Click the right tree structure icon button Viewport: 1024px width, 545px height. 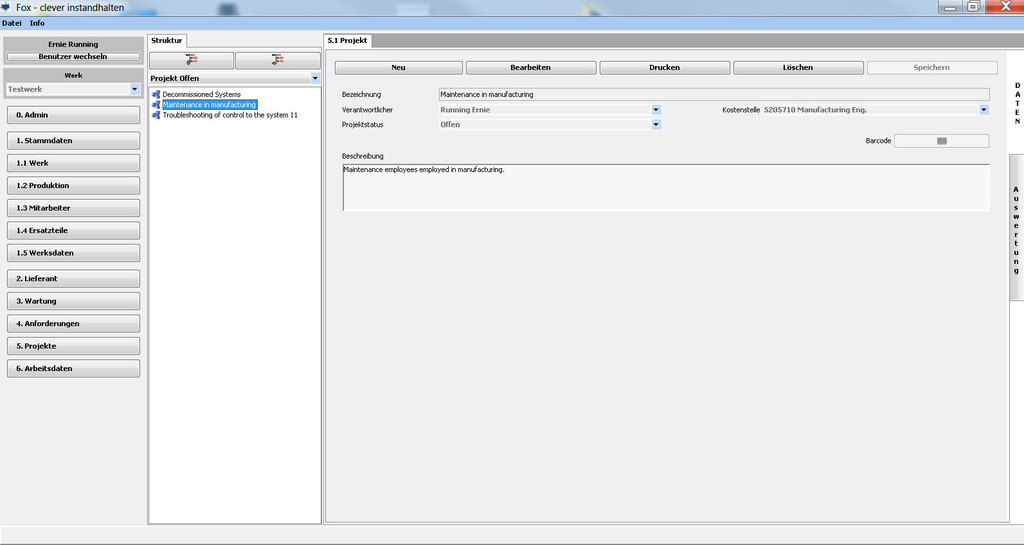277,61
